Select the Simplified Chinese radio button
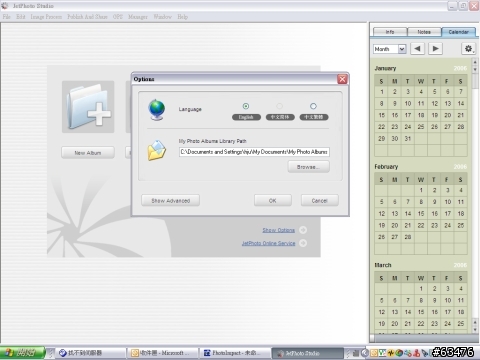 (x=279, y=106)
